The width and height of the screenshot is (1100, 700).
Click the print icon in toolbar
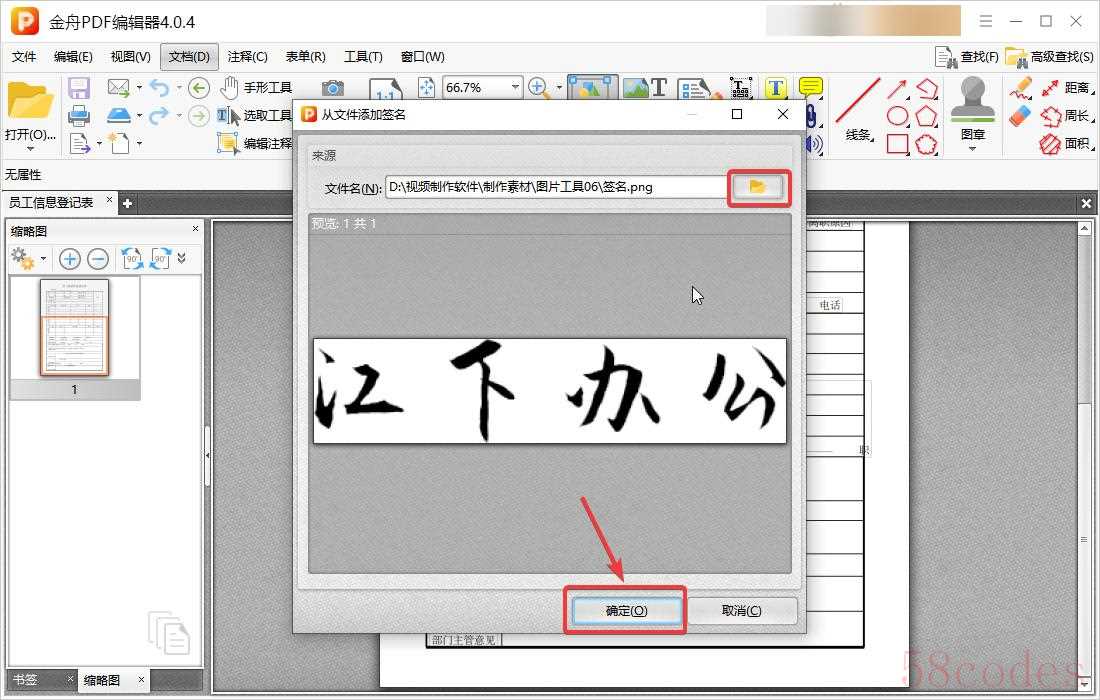pyautogui.click(x=79, y=116)
